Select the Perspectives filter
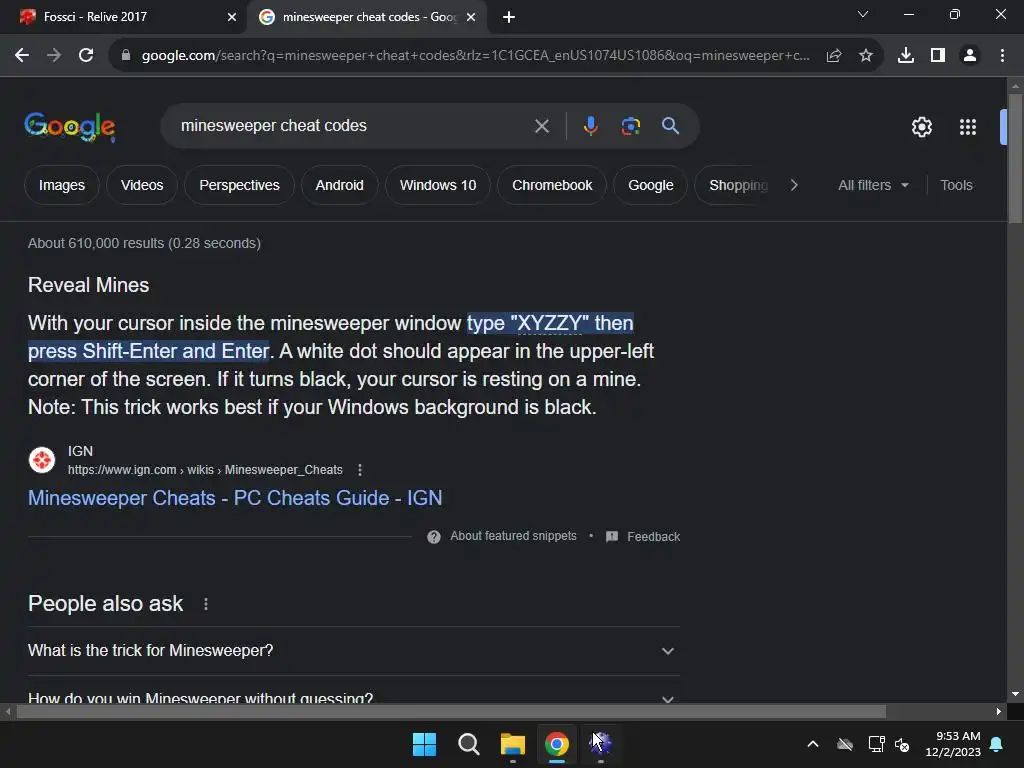Image resolution: width=1024 pixels, height=768 pixels. (239, 185)
